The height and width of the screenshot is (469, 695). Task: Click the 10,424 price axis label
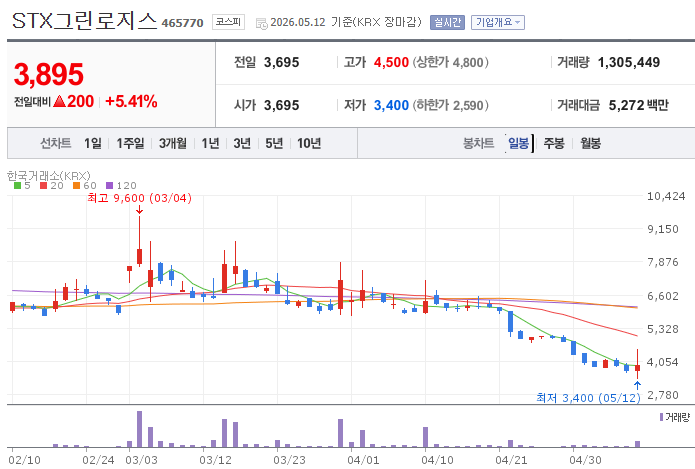tap(666, 196)
